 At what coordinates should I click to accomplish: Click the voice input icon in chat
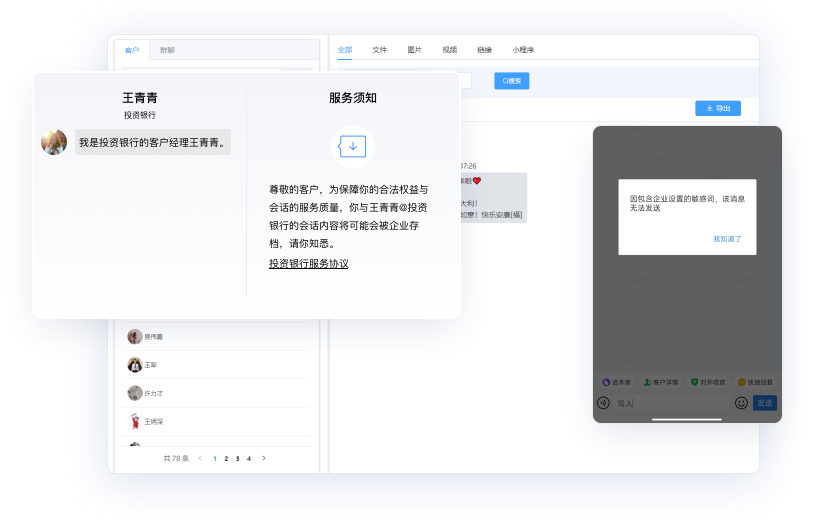[603, 403]
